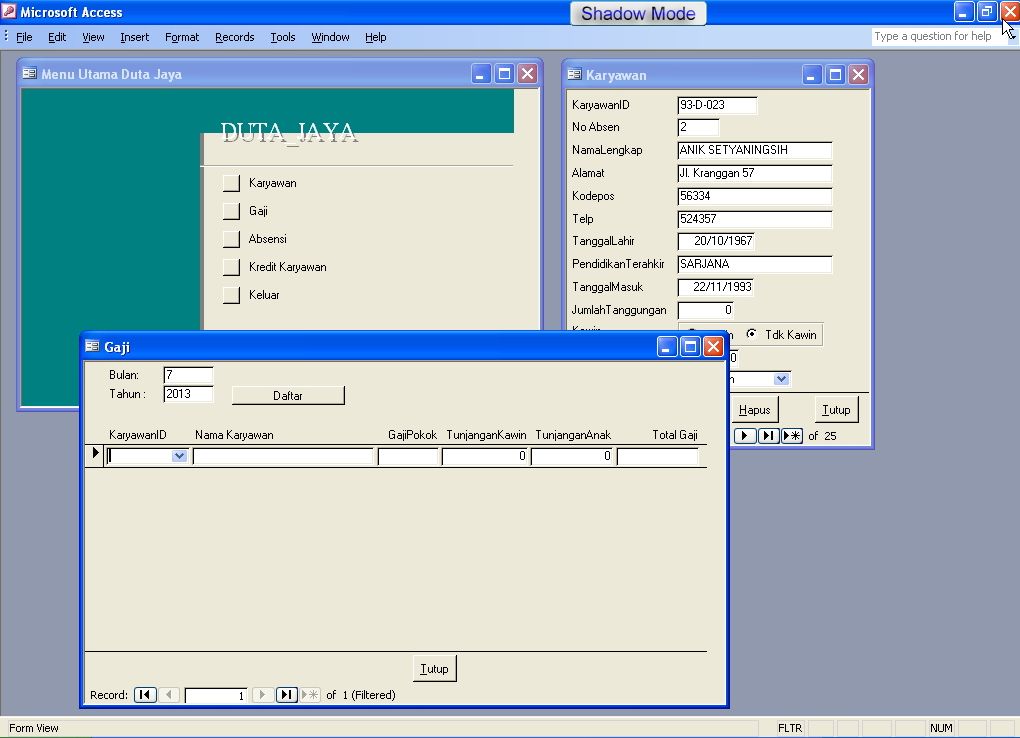Minimize the Gaji window

click(x=666, y=346)
